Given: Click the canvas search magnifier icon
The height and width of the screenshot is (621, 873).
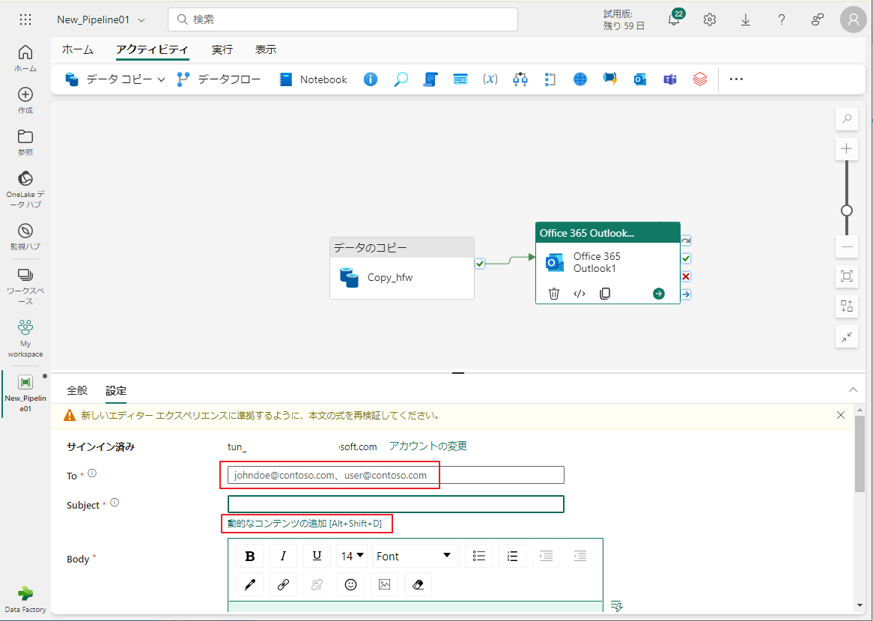Looking at the screenshot, I should [847, 119].
